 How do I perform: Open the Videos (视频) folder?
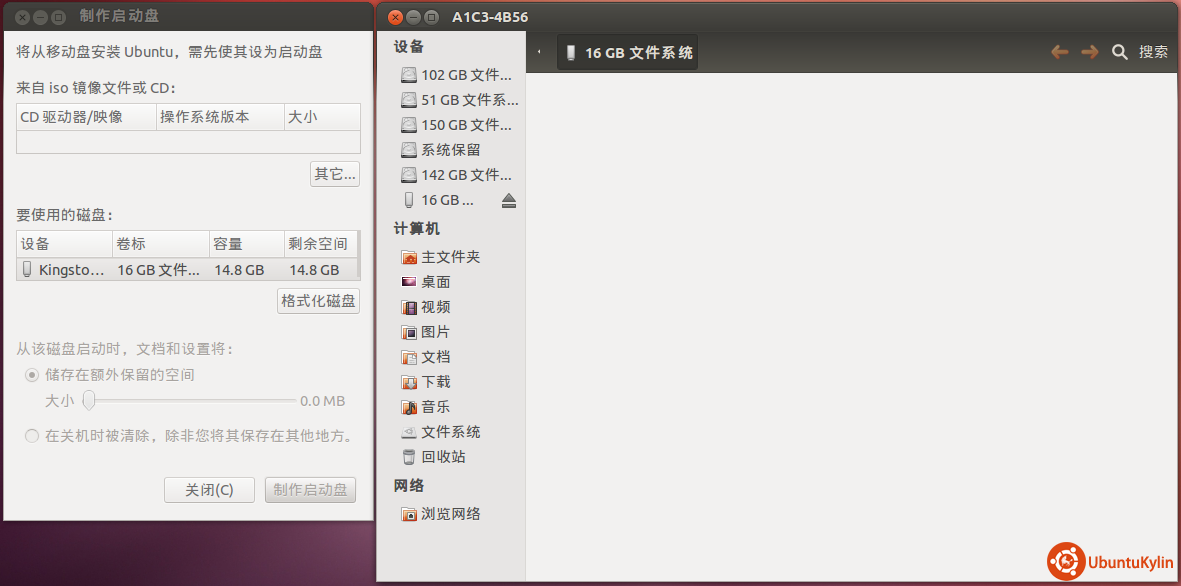click(x=434, y=307)
